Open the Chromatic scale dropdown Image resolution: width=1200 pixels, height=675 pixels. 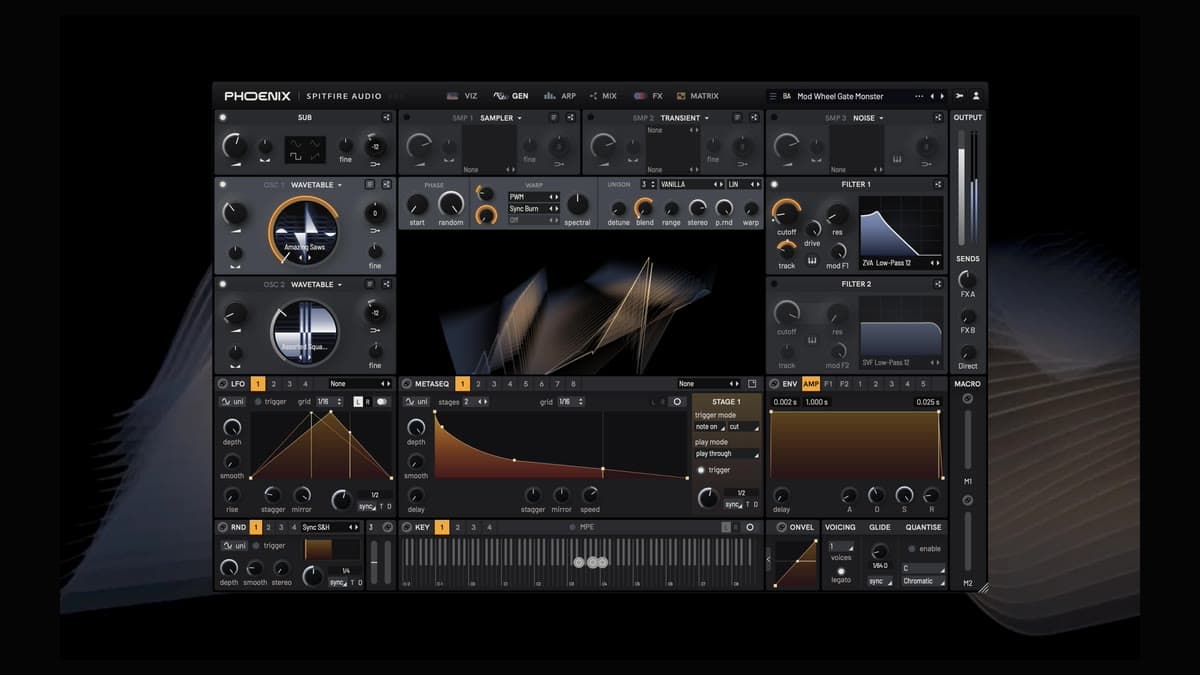coord(923,581)
